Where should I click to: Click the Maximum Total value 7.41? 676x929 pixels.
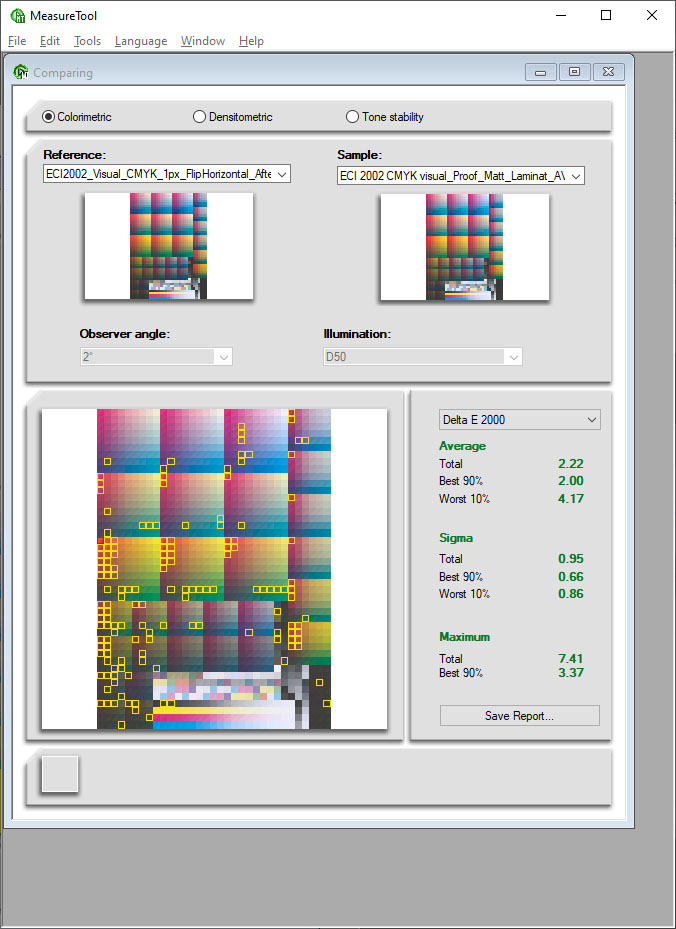571,658
